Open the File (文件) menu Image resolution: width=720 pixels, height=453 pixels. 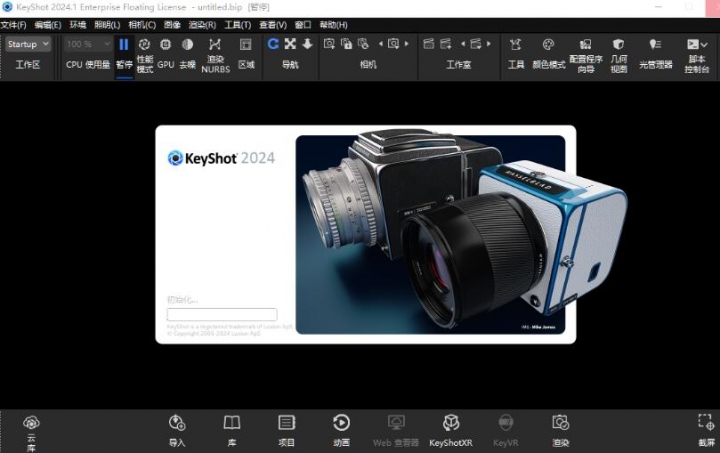click(x=14, y=24)
